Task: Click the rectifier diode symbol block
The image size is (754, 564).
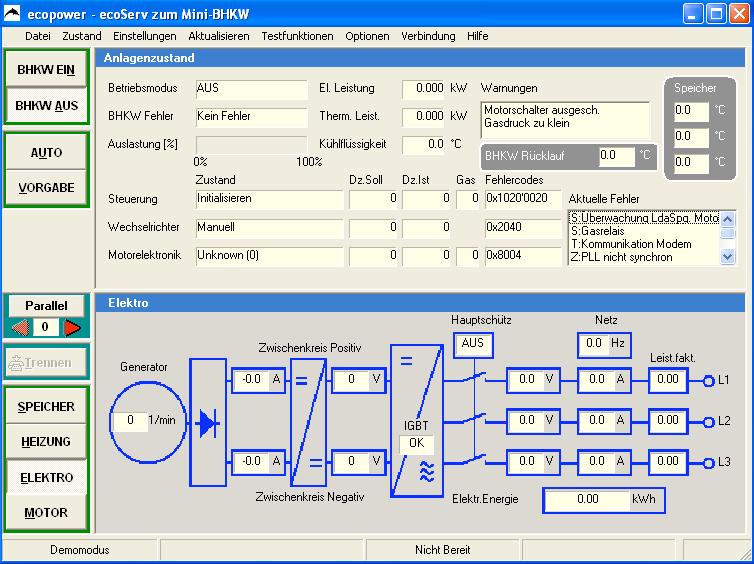Action: [x=208, y=423]
